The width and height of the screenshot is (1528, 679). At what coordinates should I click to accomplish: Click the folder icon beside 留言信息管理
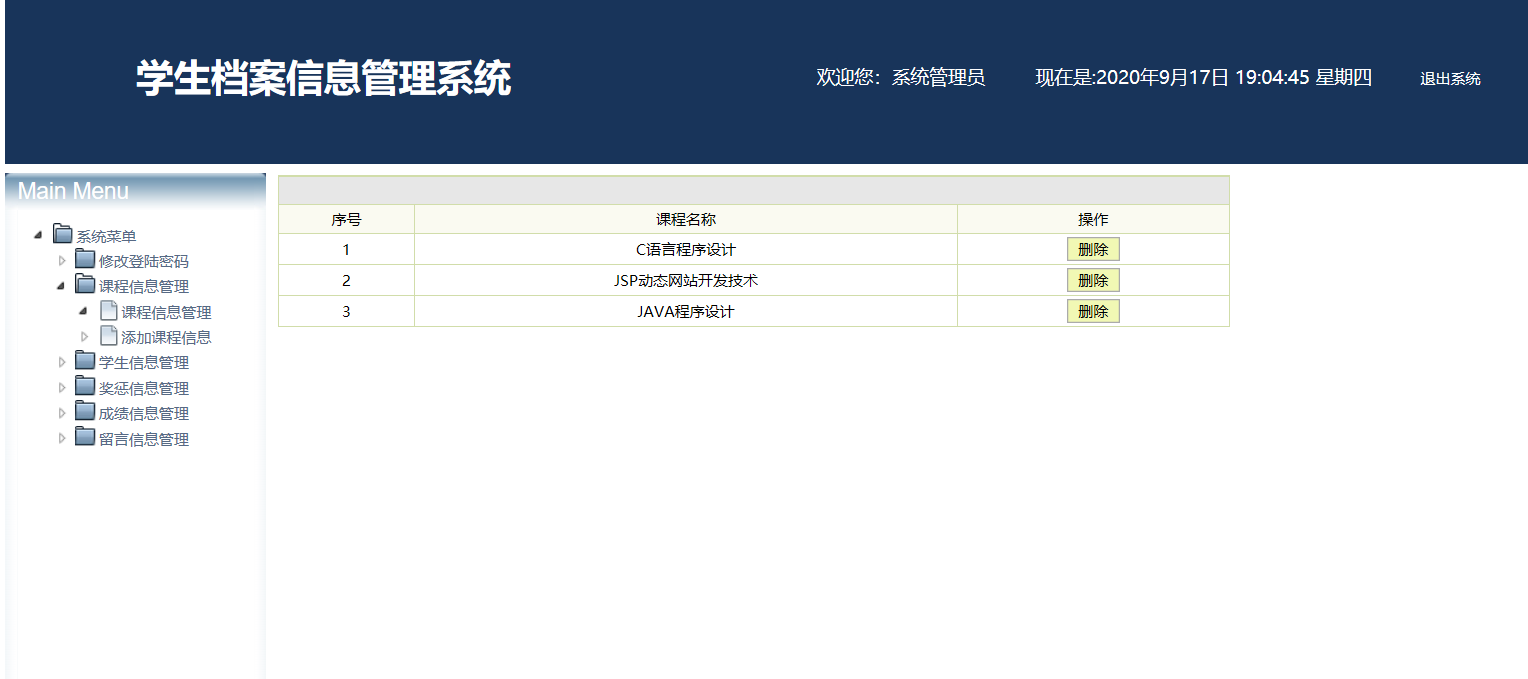point(85,437)
